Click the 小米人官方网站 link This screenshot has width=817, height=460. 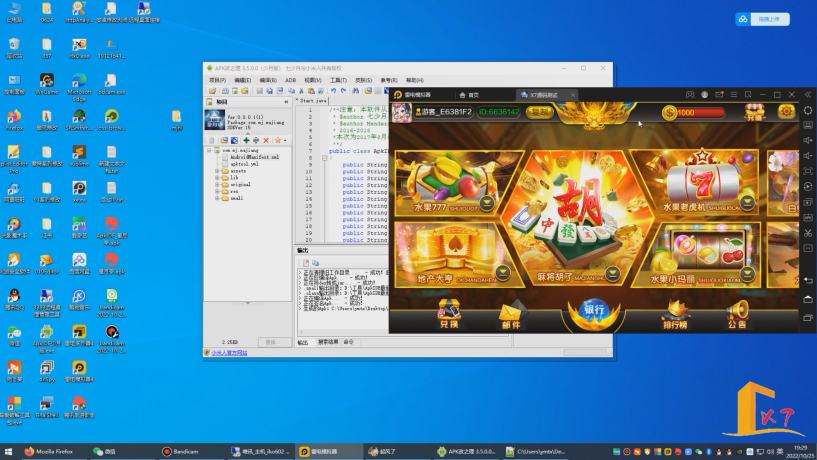click(x=229, y=353)
